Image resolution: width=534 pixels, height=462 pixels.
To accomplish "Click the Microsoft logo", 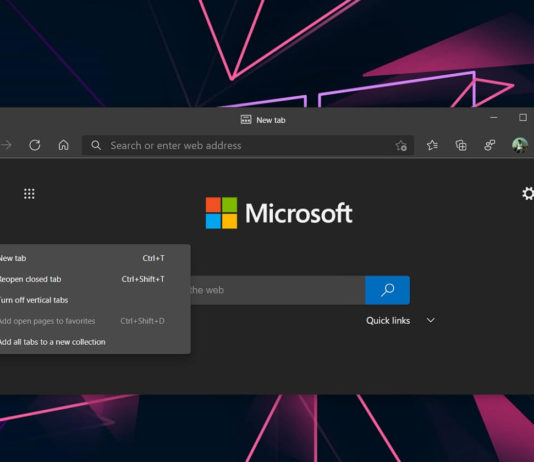I will click(279, 213).
